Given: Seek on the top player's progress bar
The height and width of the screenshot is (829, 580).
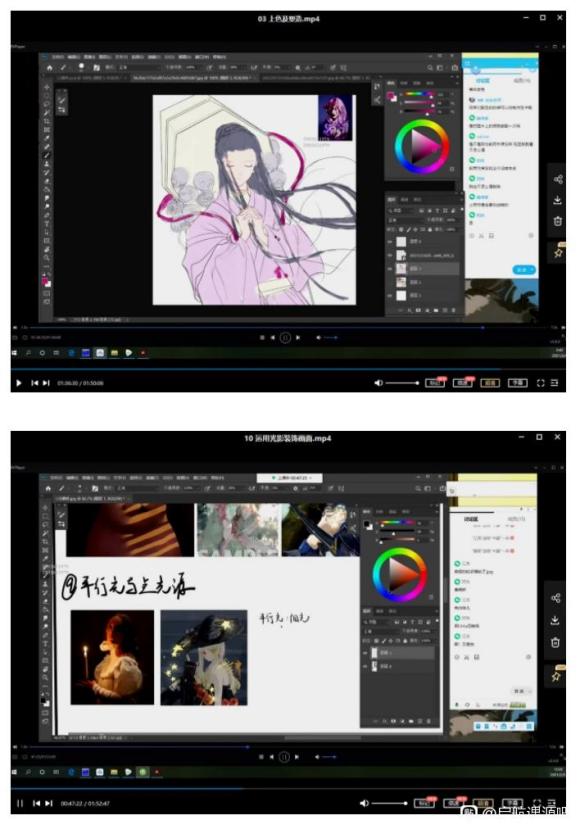Looking at the screenshot, I should [x=288, y=369].
